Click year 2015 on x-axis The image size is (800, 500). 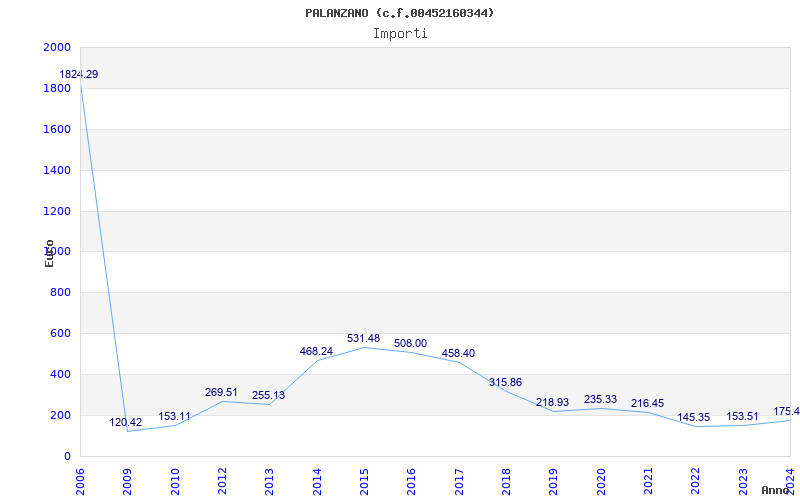(364, 482)
